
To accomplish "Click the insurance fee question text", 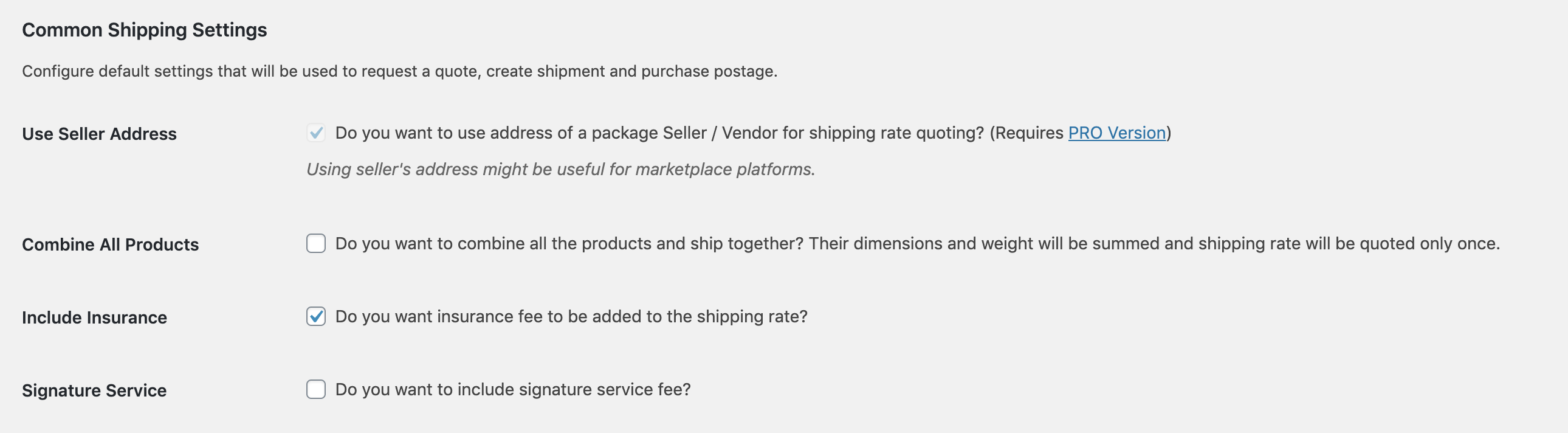I will (x=571, y=317).
